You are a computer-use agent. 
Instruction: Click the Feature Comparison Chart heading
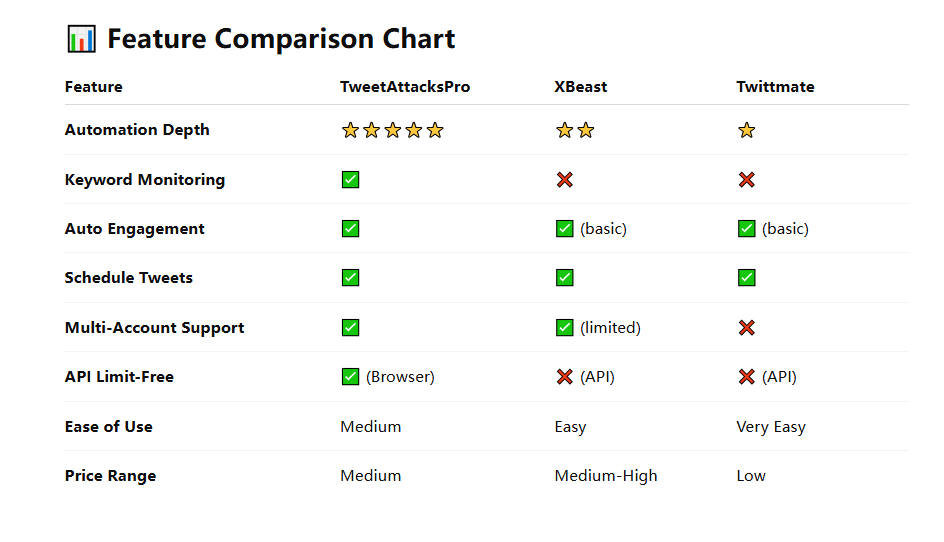tap(281, 39)
